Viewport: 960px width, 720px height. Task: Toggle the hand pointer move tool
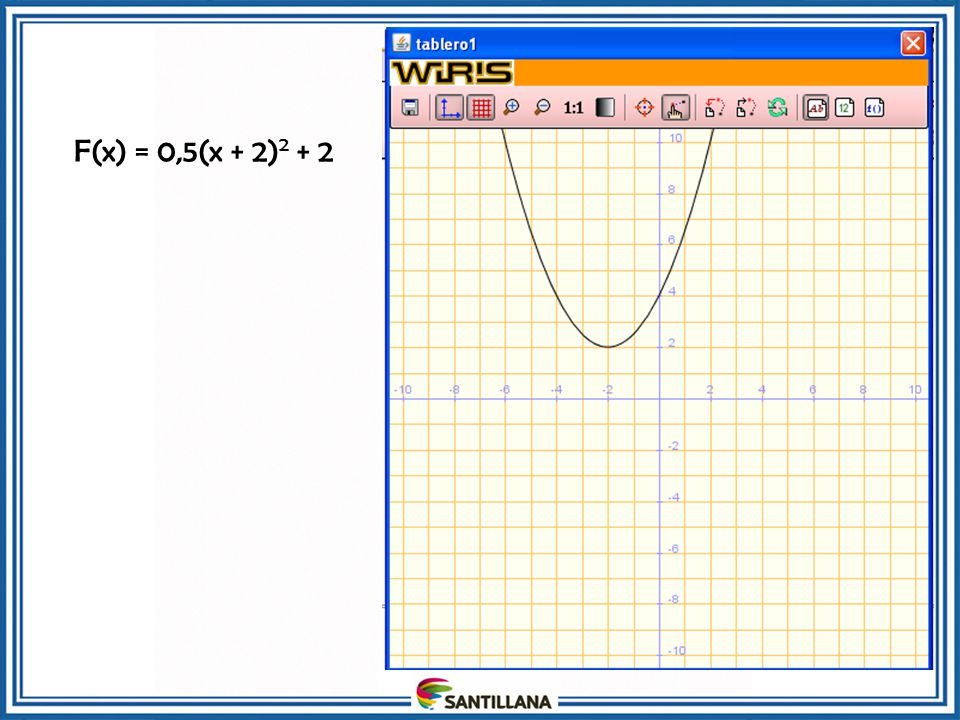point(675,108)
